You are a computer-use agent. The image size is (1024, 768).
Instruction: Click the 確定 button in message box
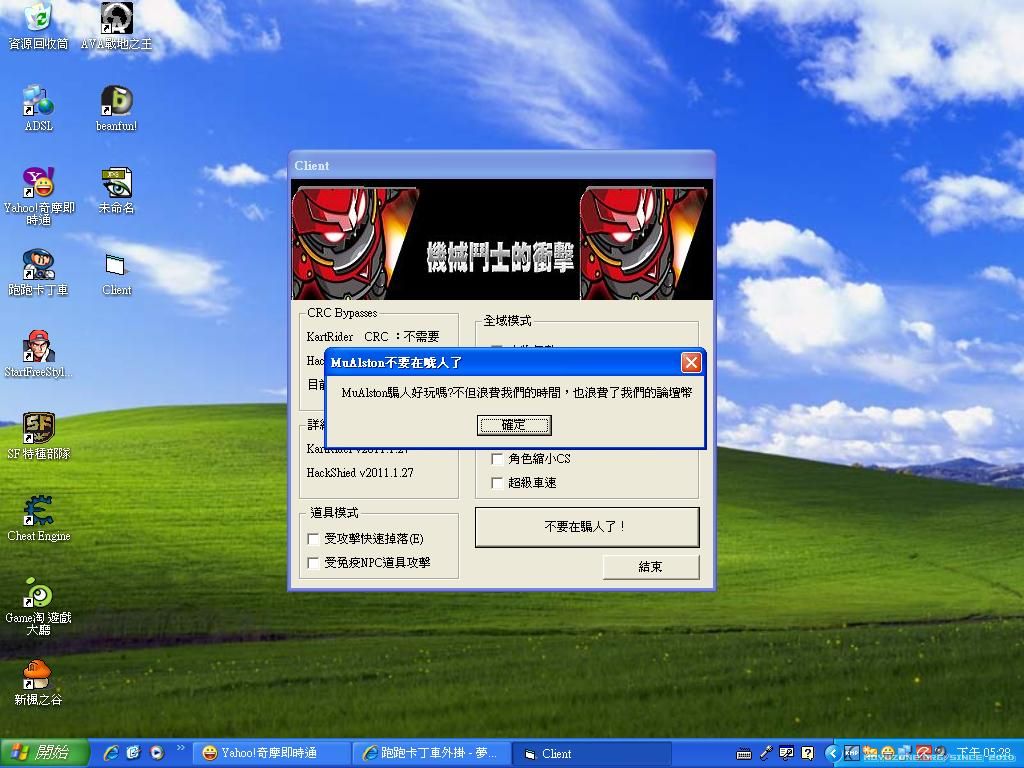pos(513,425)
